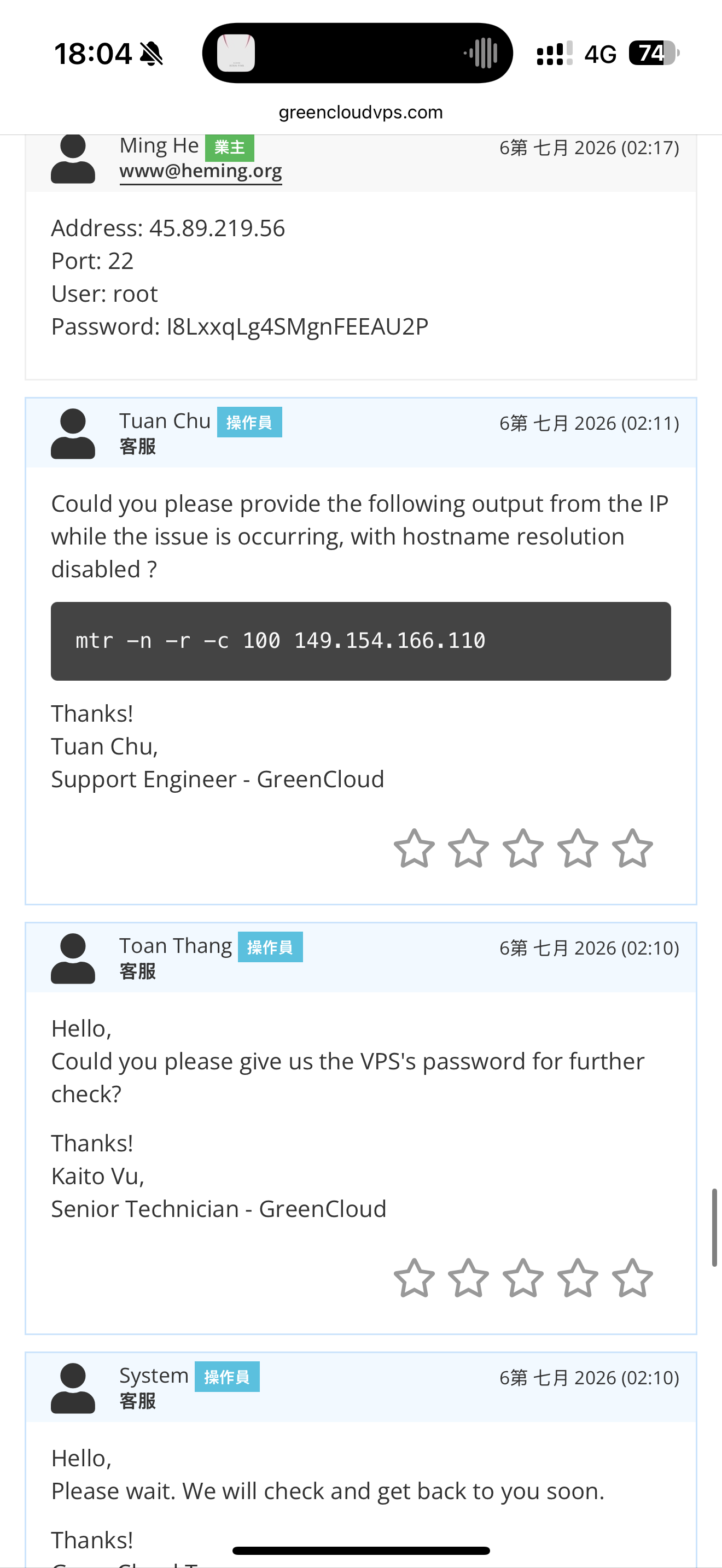Rate Tuan Chu's reply one star
The width and height of the screenshot is (722, 1568).
click(414, 848)
